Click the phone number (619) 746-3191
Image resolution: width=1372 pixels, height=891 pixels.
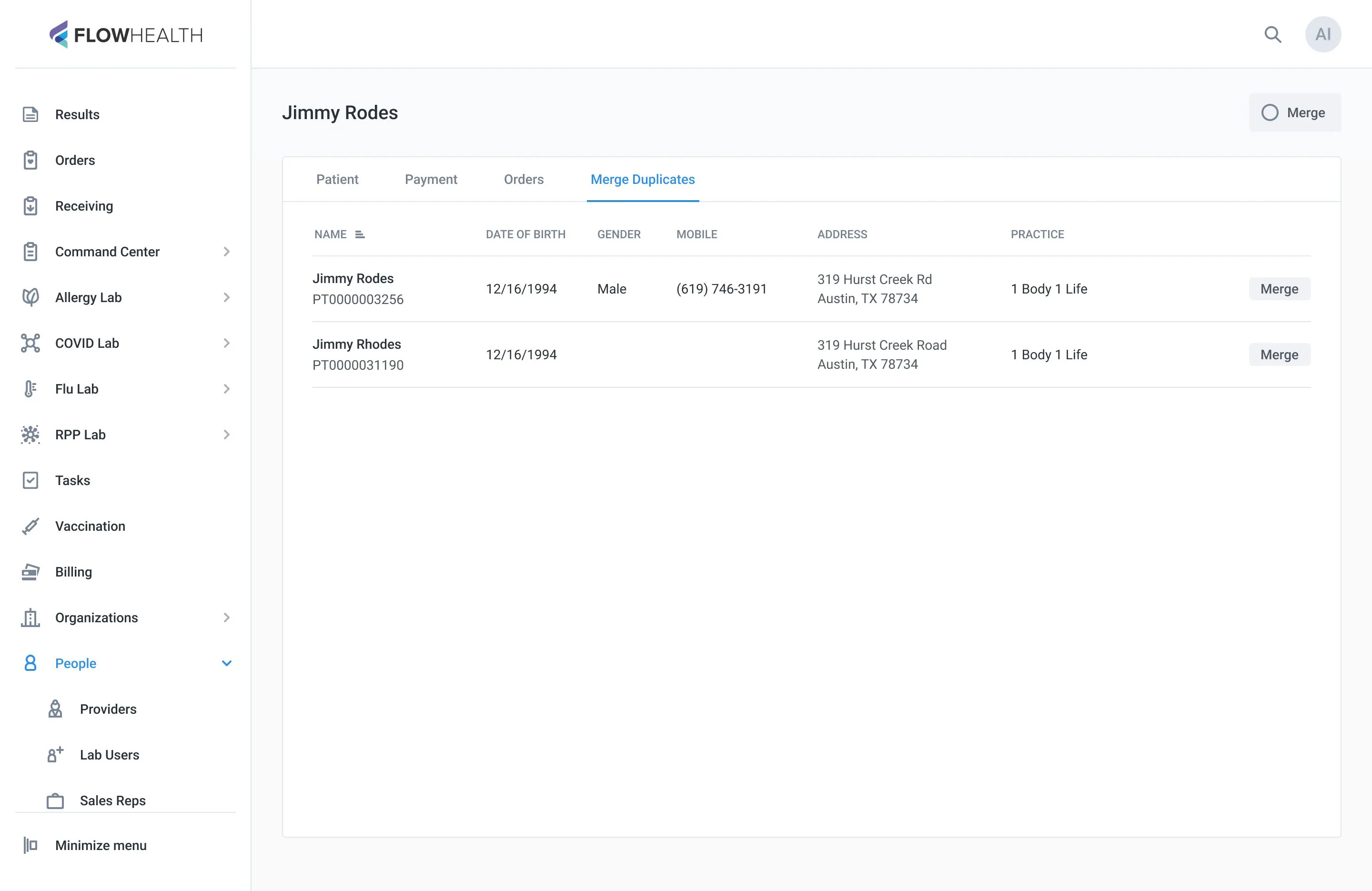coord(721,289)
